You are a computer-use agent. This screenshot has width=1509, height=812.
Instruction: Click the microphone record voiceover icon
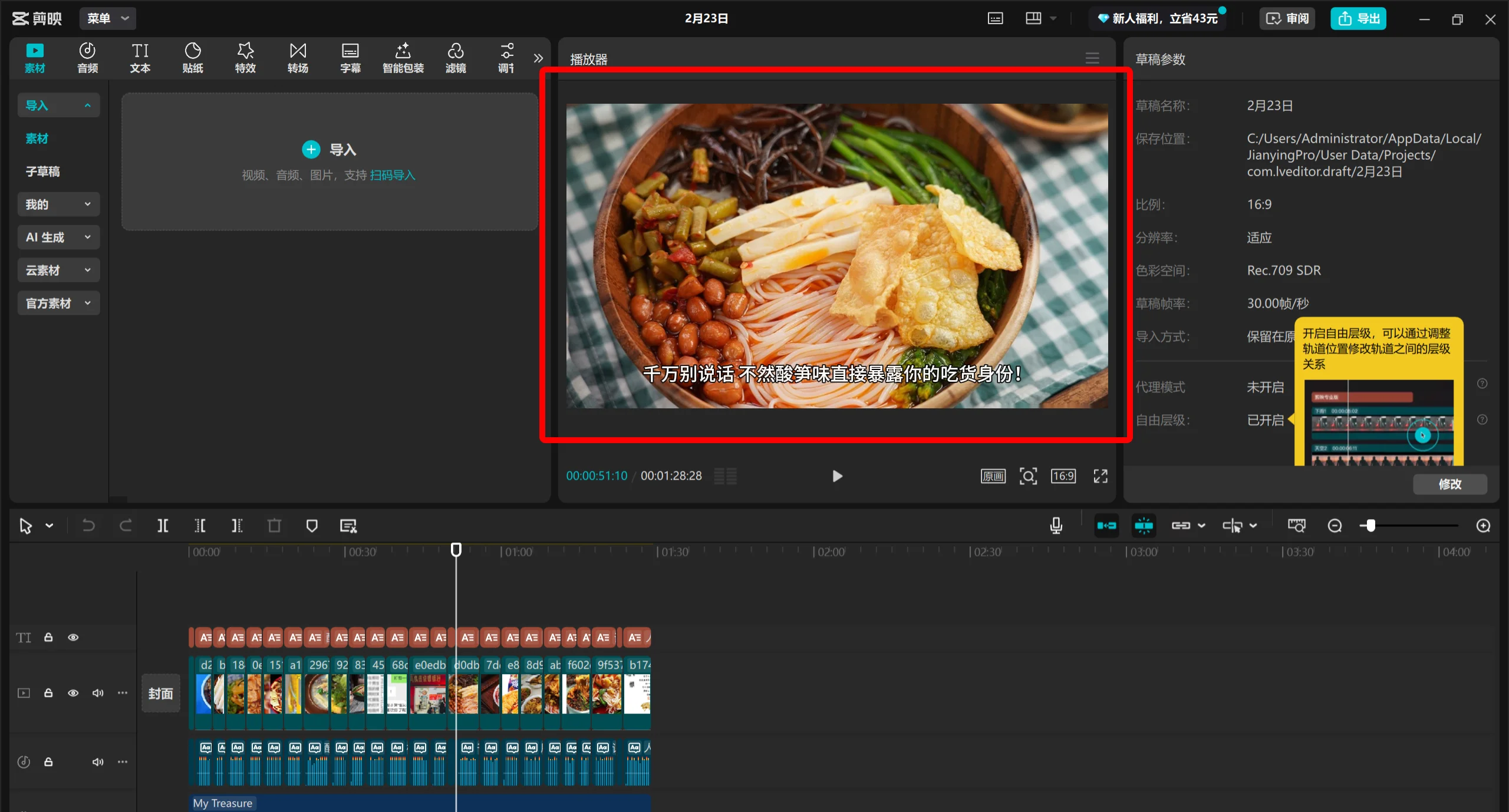click(x=1056, y=526)
